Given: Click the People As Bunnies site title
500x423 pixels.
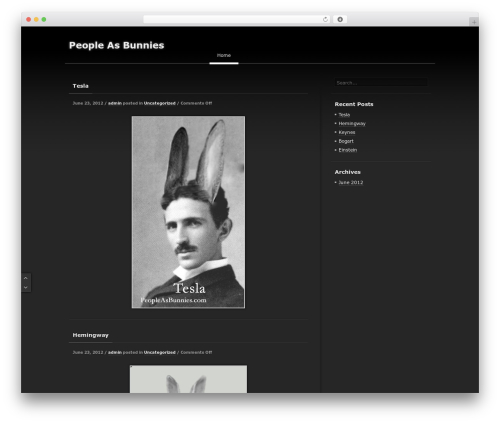Looking at the screenshot, I should pyautogui.click(x=116, y=45).
